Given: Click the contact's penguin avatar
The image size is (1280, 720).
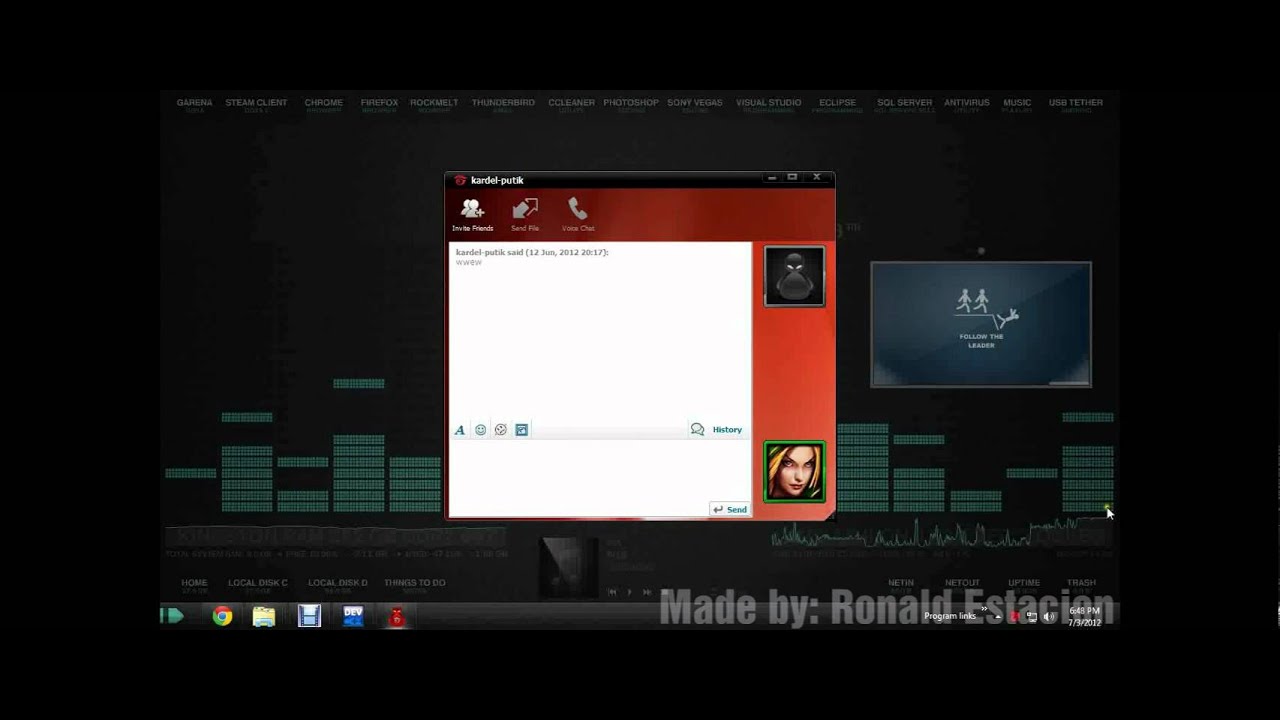Looking at the screenshot, I should click(794, 276).
